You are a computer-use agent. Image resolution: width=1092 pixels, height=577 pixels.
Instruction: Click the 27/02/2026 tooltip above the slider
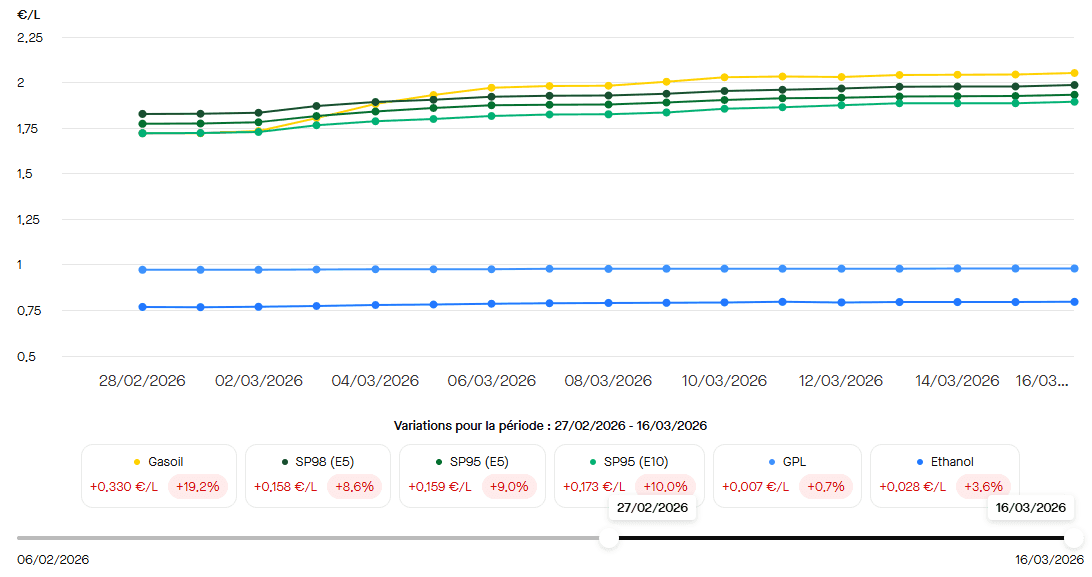(652, 508)
